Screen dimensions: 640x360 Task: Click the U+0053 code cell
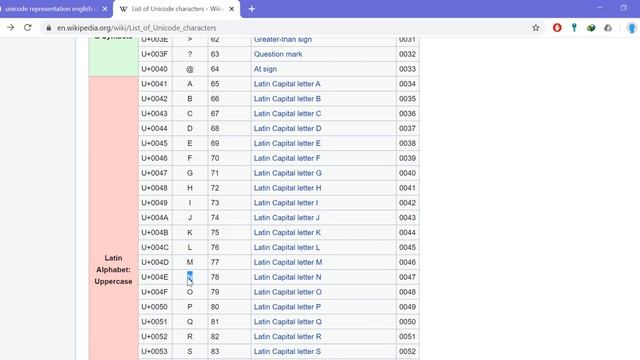[155, 351]
